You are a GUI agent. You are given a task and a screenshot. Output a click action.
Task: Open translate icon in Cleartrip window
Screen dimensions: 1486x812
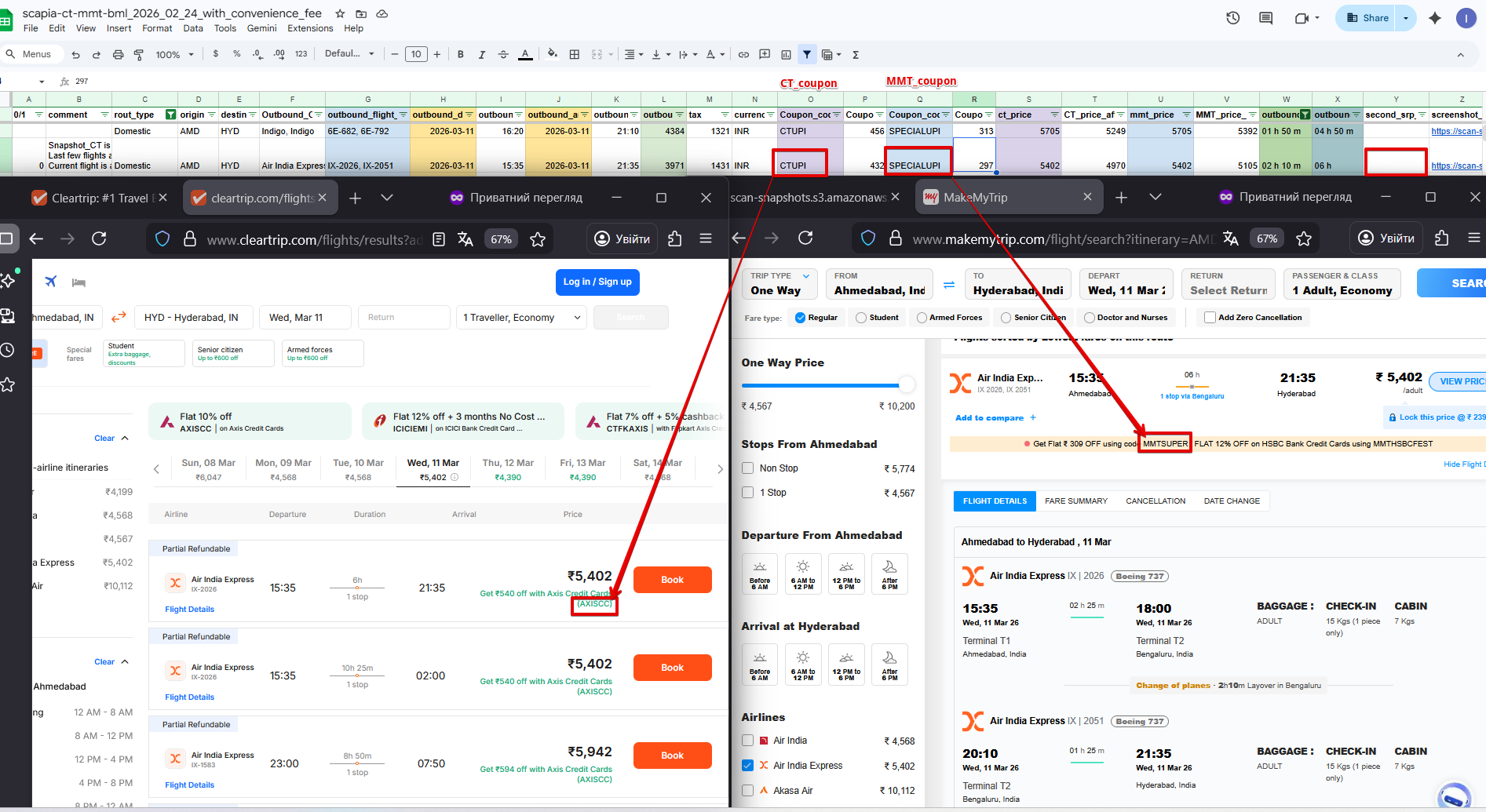click(x=465, y=239)
